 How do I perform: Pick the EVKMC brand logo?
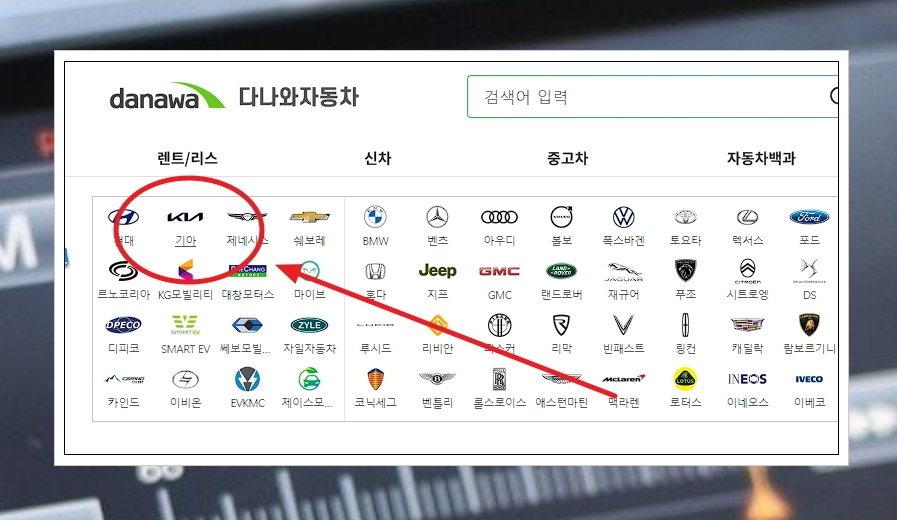tap(247, 379)
